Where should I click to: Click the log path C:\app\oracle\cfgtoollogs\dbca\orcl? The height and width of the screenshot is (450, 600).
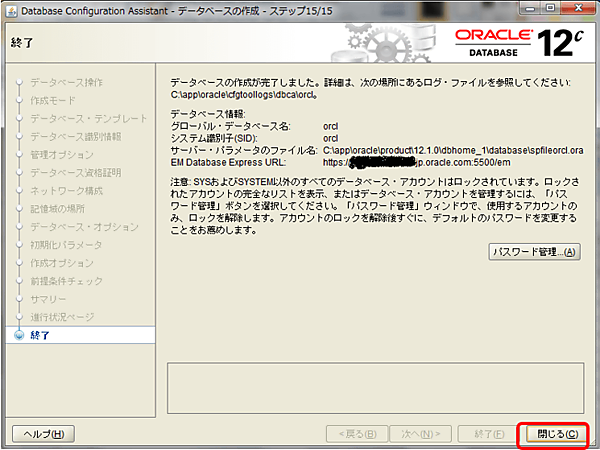tap(244, 95)
